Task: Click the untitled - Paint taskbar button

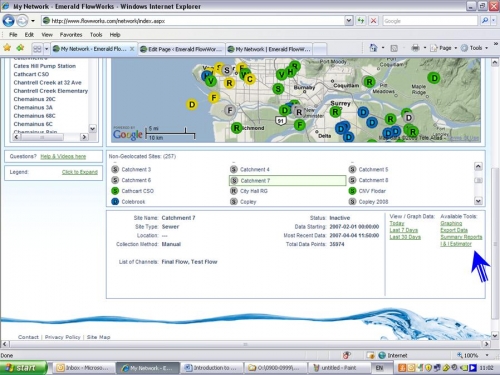Action: 339,368
